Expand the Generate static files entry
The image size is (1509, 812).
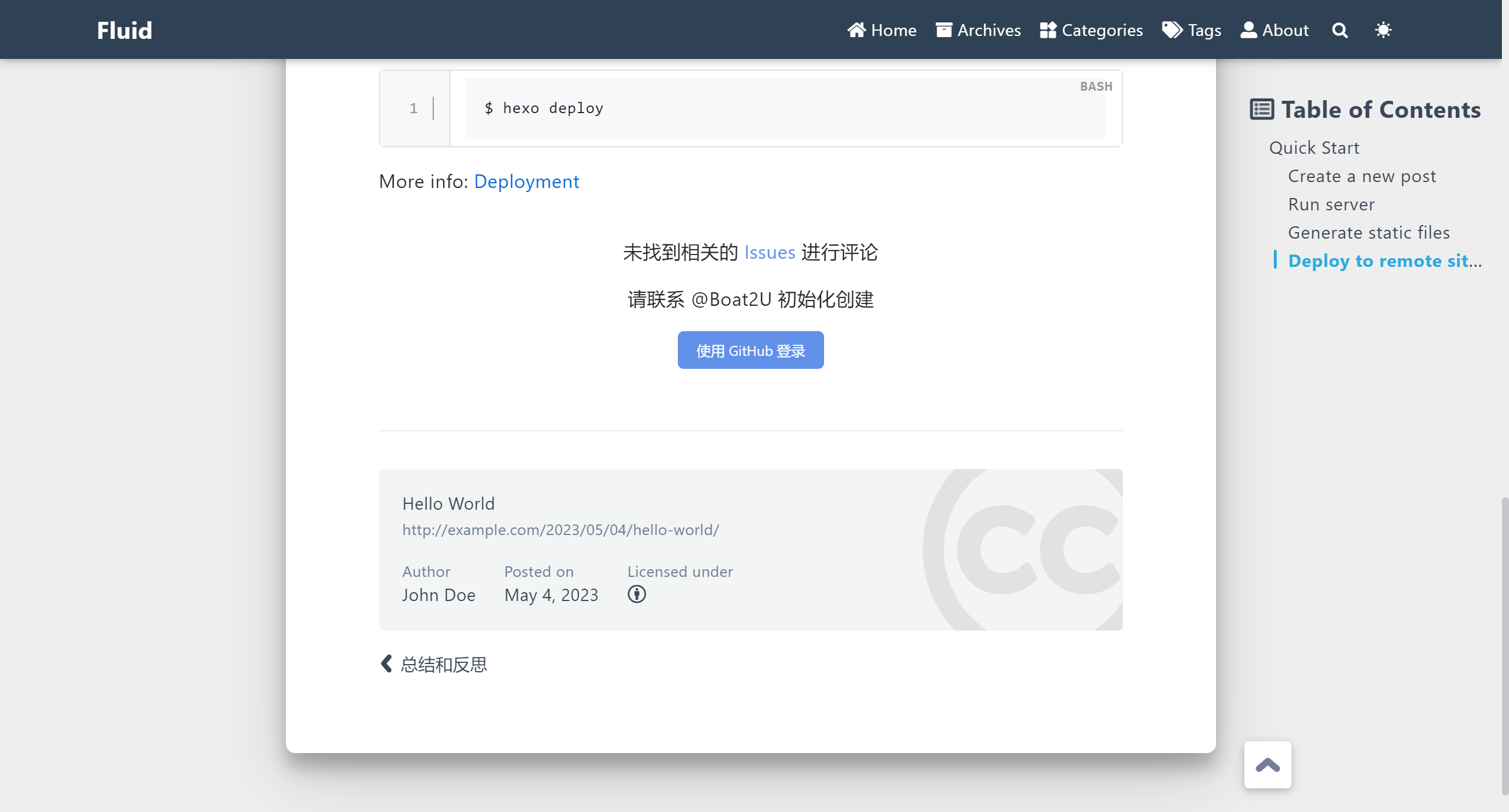coord(1370,232)
